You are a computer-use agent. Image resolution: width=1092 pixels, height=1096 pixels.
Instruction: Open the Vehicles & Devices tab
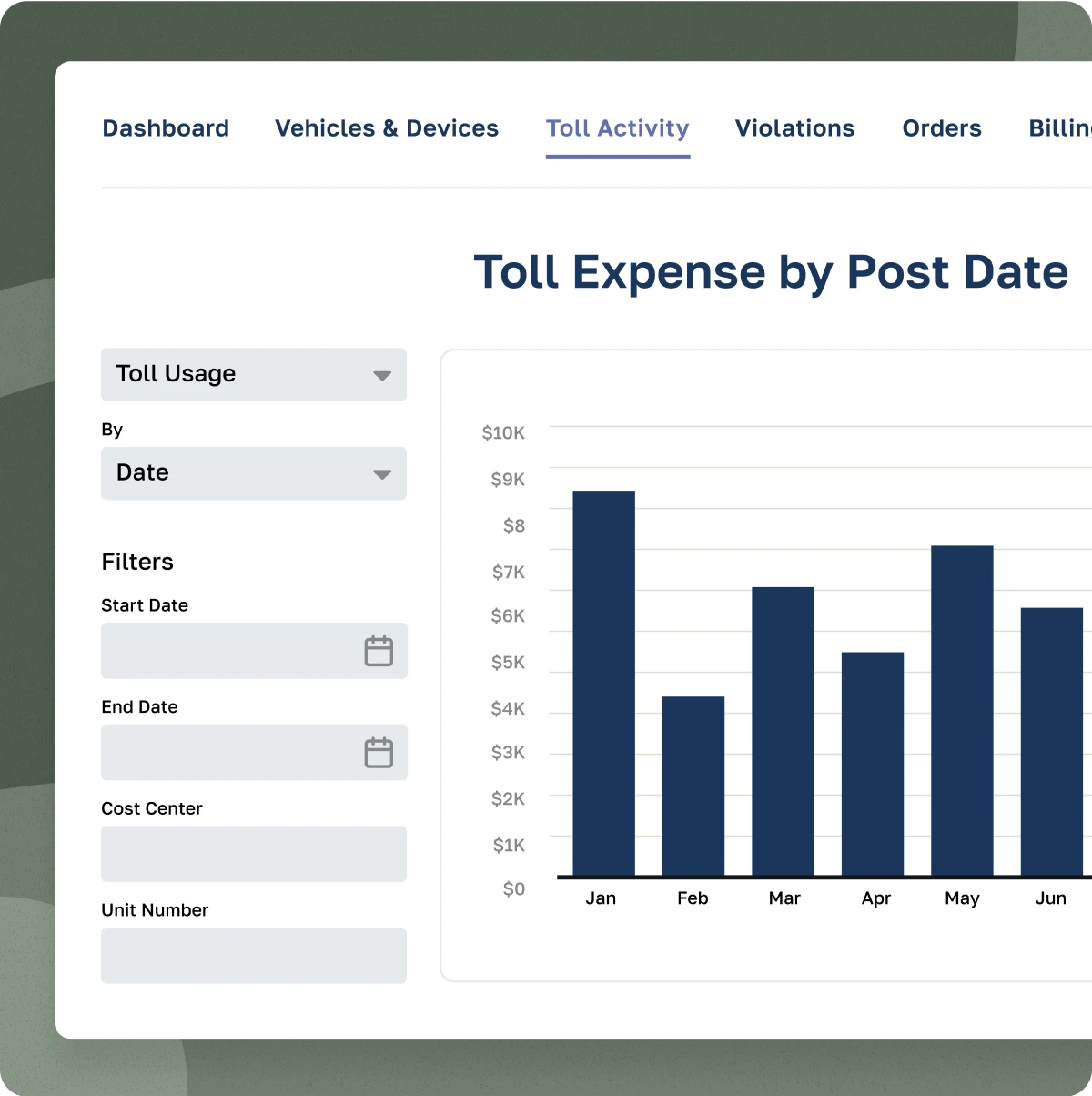pyautogui.click(x=387, y=128)
